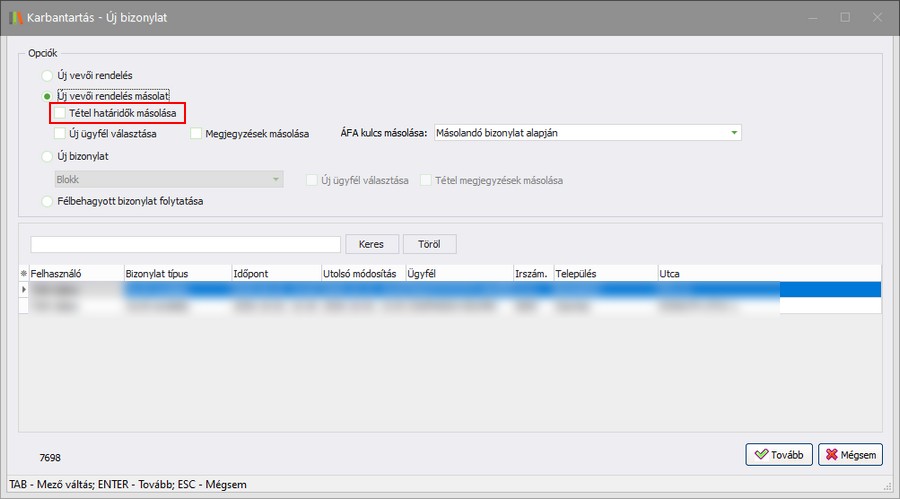The width and height of the screenshot is (900, 499).
Task: Click the Ügyfél column header
Action: pos(457,273)
